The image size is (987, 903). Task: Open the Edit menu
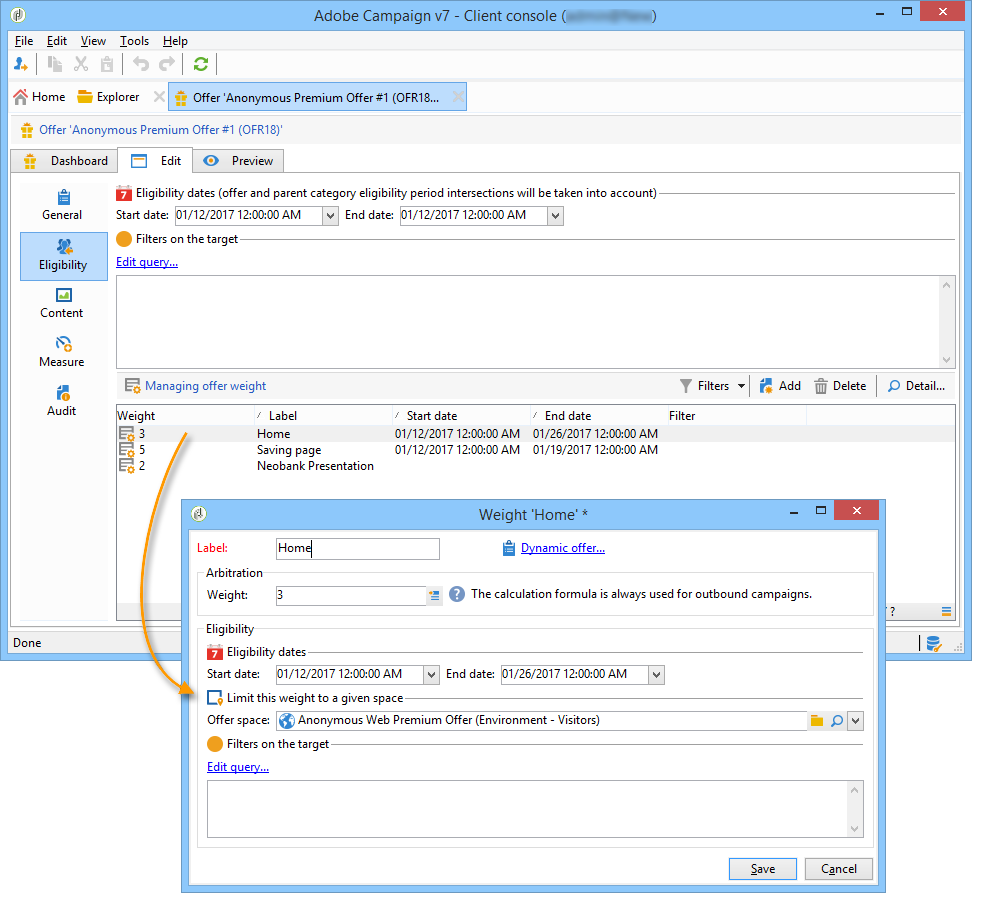coord(57,41)
